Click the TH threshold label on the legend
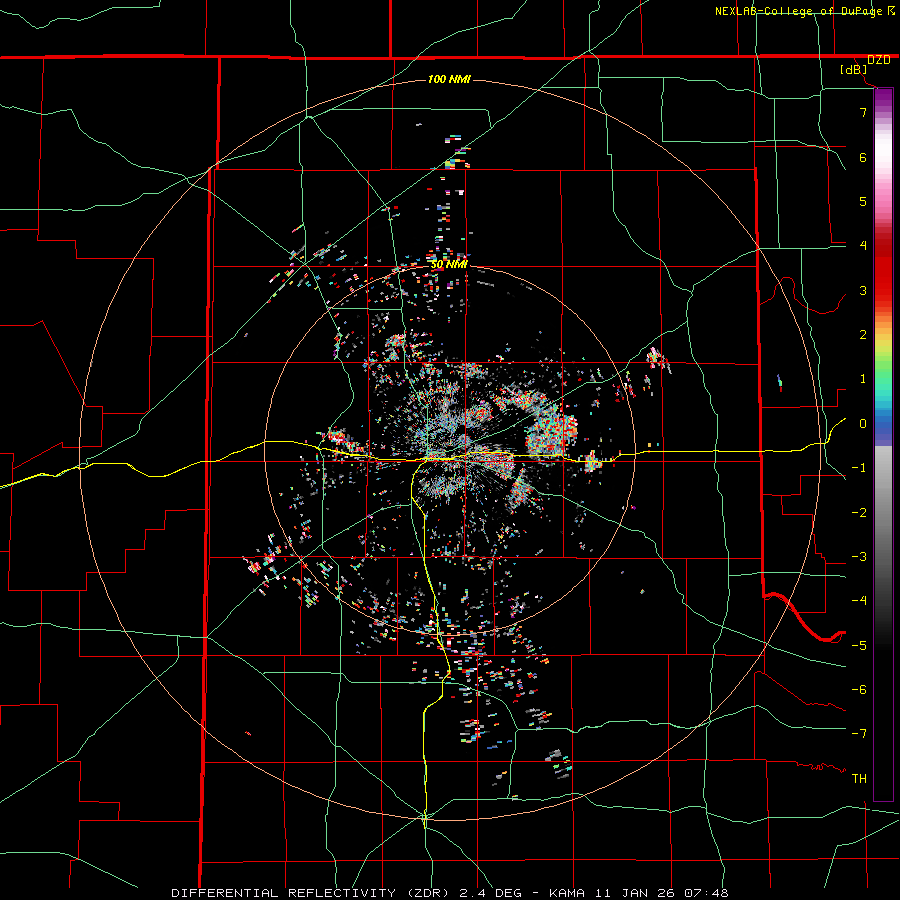This screenshot has width=900, height=900. point(859,779)
